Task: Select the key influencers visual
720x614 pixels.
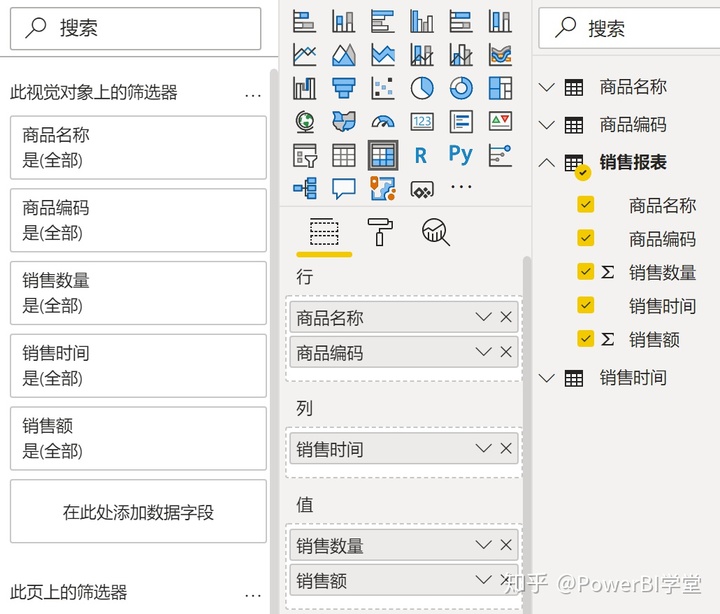Action: click(500, 155)
